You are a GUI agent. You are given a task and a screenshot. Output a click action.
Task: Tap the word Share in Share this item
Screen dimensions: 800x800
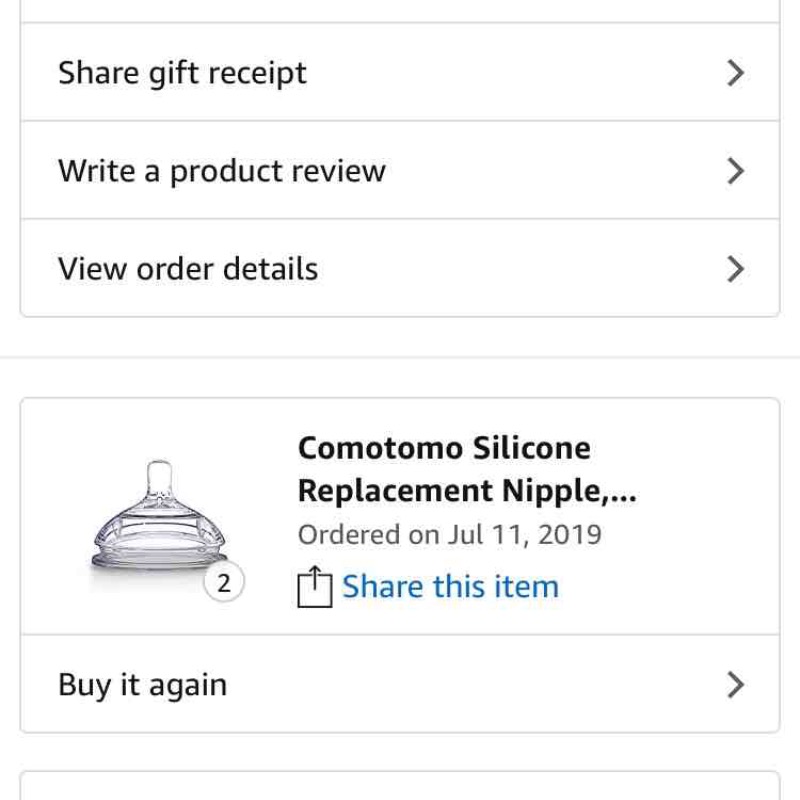coord(383,586)
